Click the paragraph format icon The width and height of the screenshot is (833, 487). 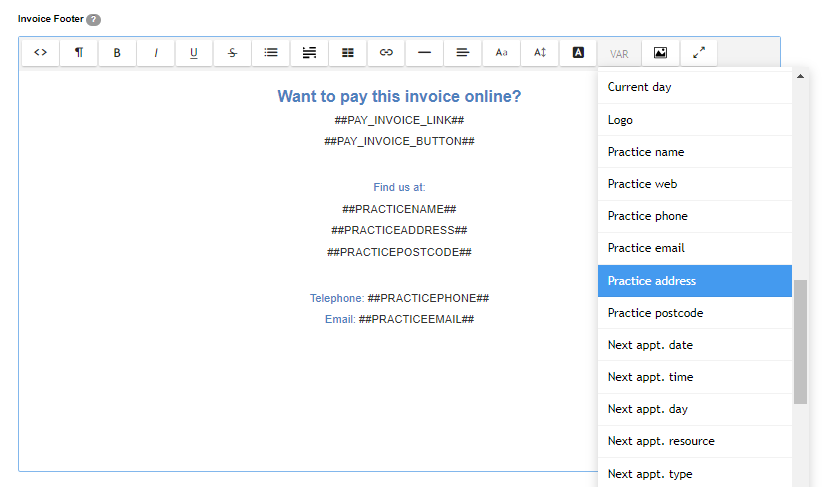click(79, 53)
